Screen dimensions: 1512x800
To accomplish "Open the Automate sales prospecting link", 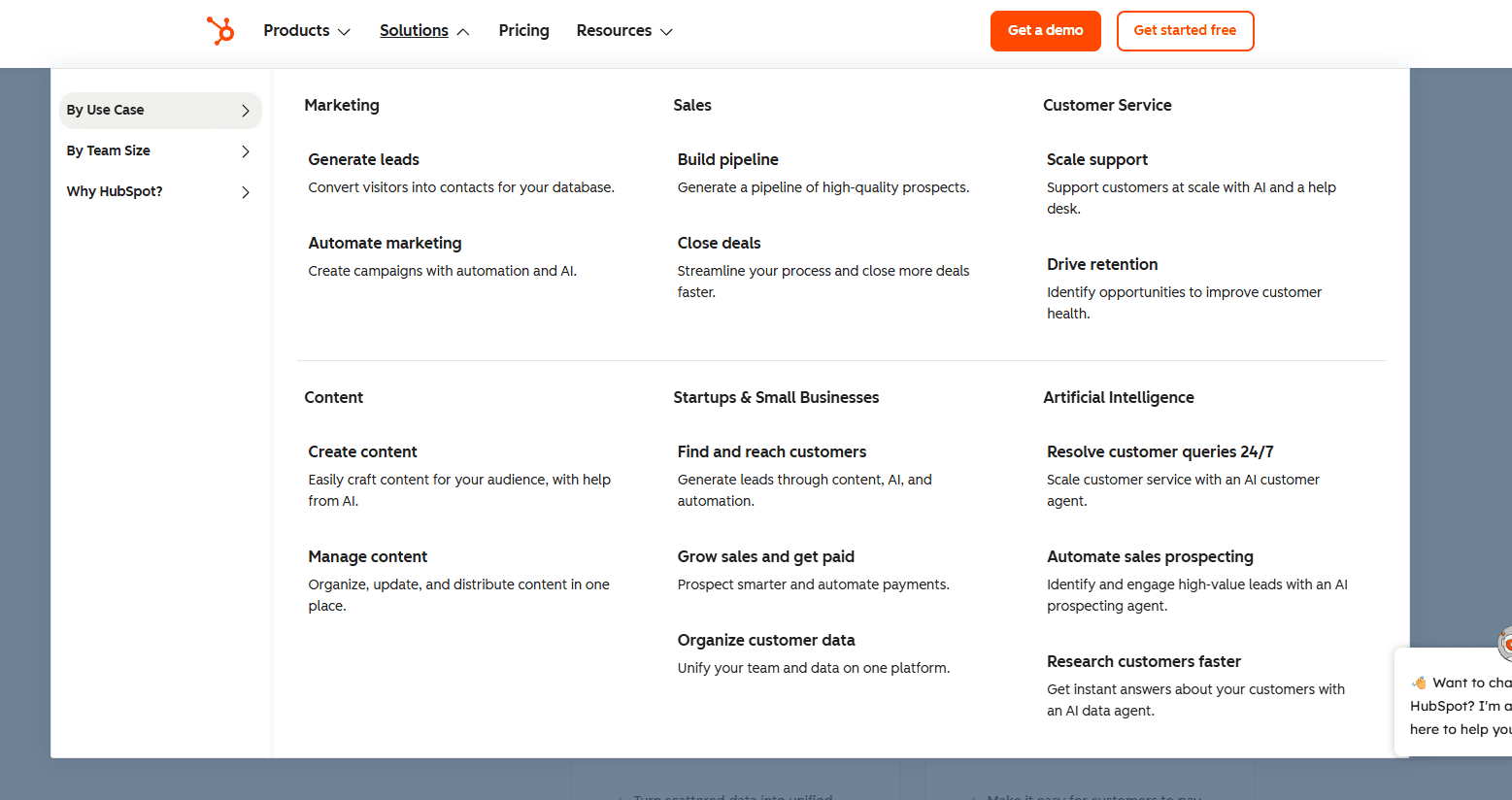I will coord(1150,556).
